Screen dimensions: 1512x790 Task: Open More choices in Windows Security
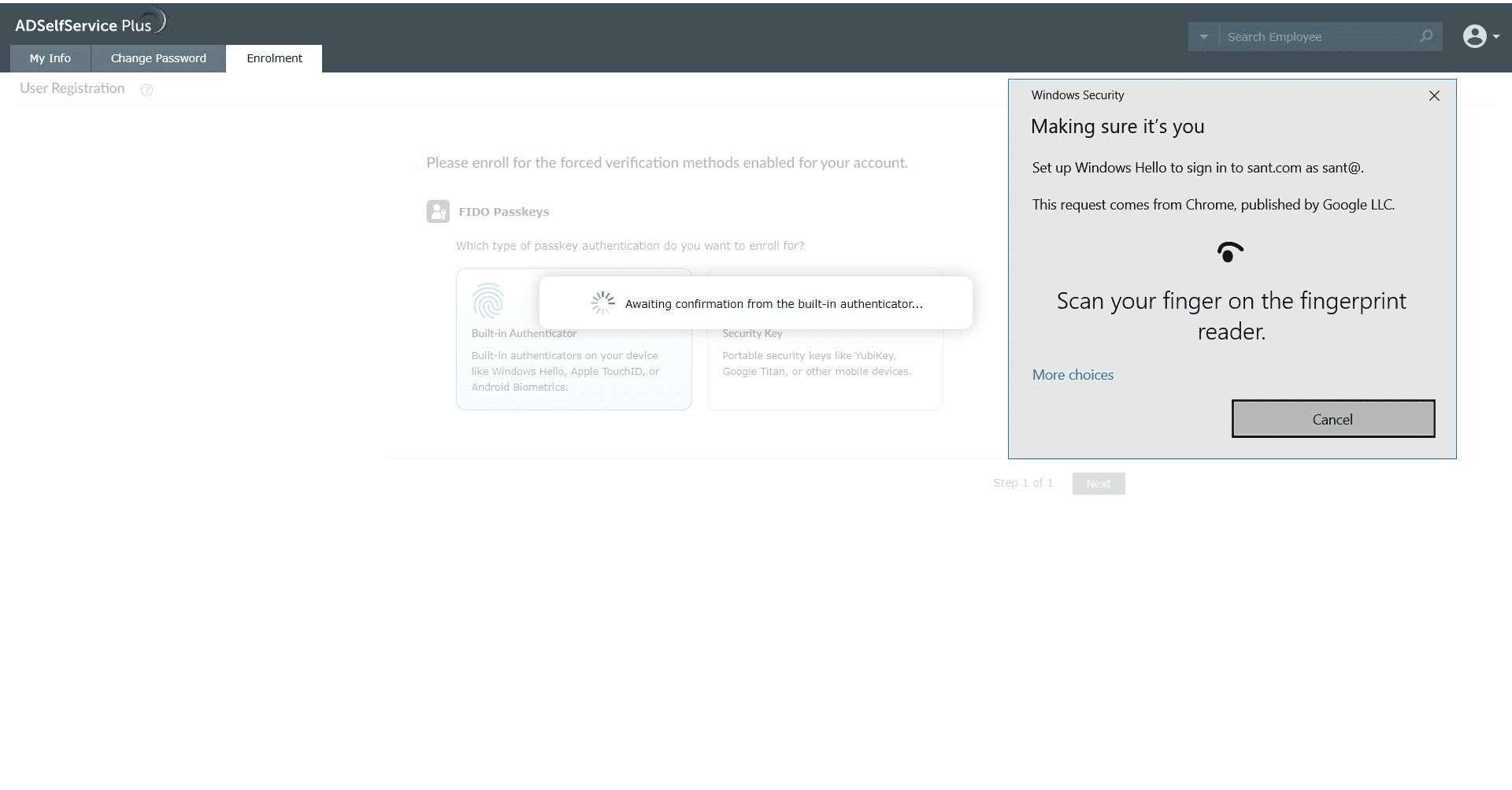[x=1073, y=375]
